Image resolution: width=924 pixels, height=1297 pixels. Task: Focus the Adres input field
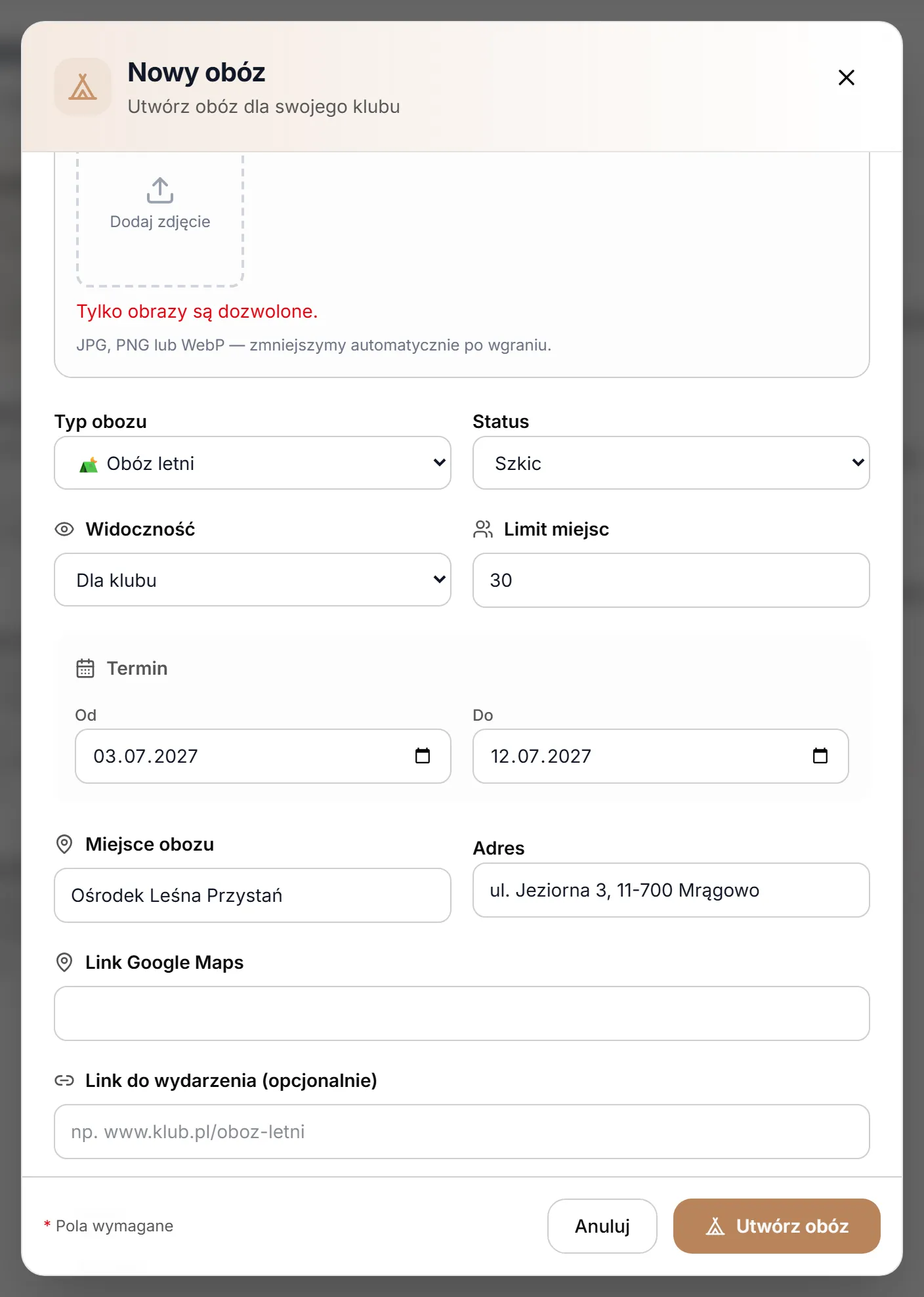coord(671,890)
